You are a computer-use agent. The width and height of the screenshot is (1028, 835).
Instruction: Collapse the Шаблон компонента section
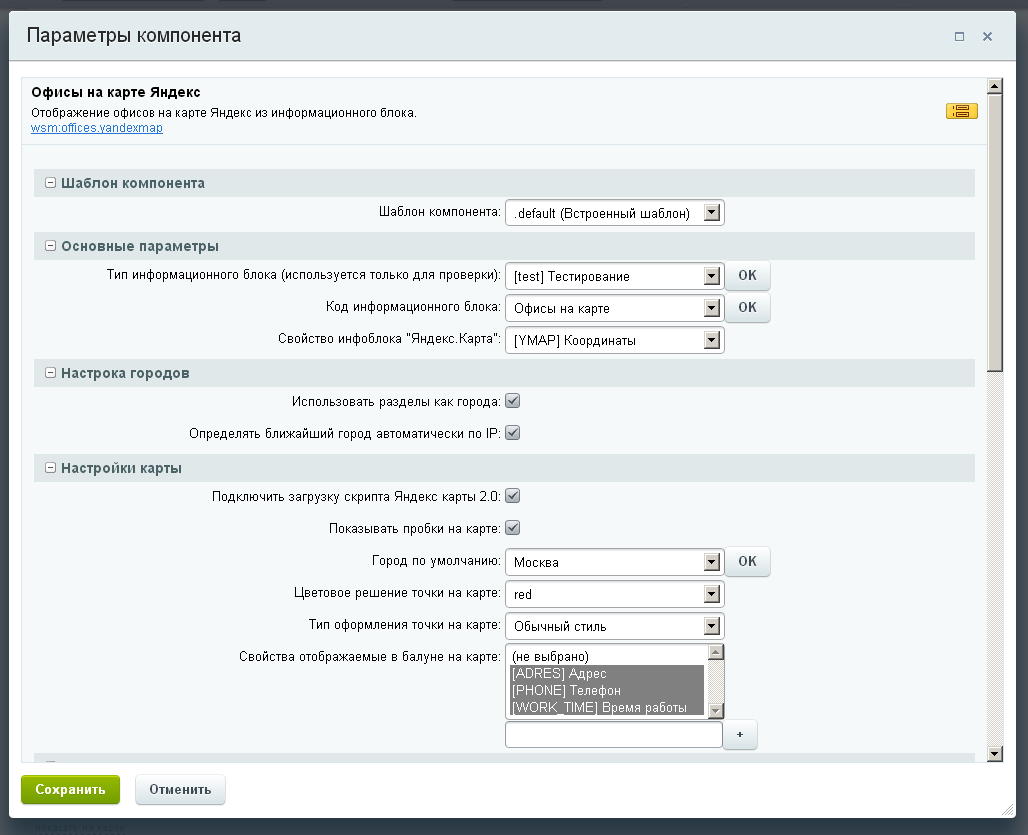tap(50, 184)
